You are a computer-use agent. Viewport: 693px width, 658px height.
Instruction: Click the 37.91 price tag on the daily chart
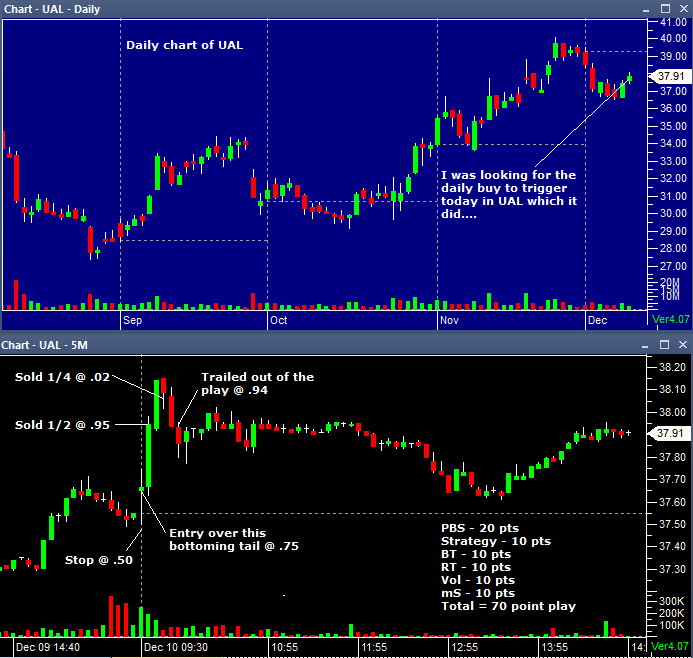click(670, 76)
